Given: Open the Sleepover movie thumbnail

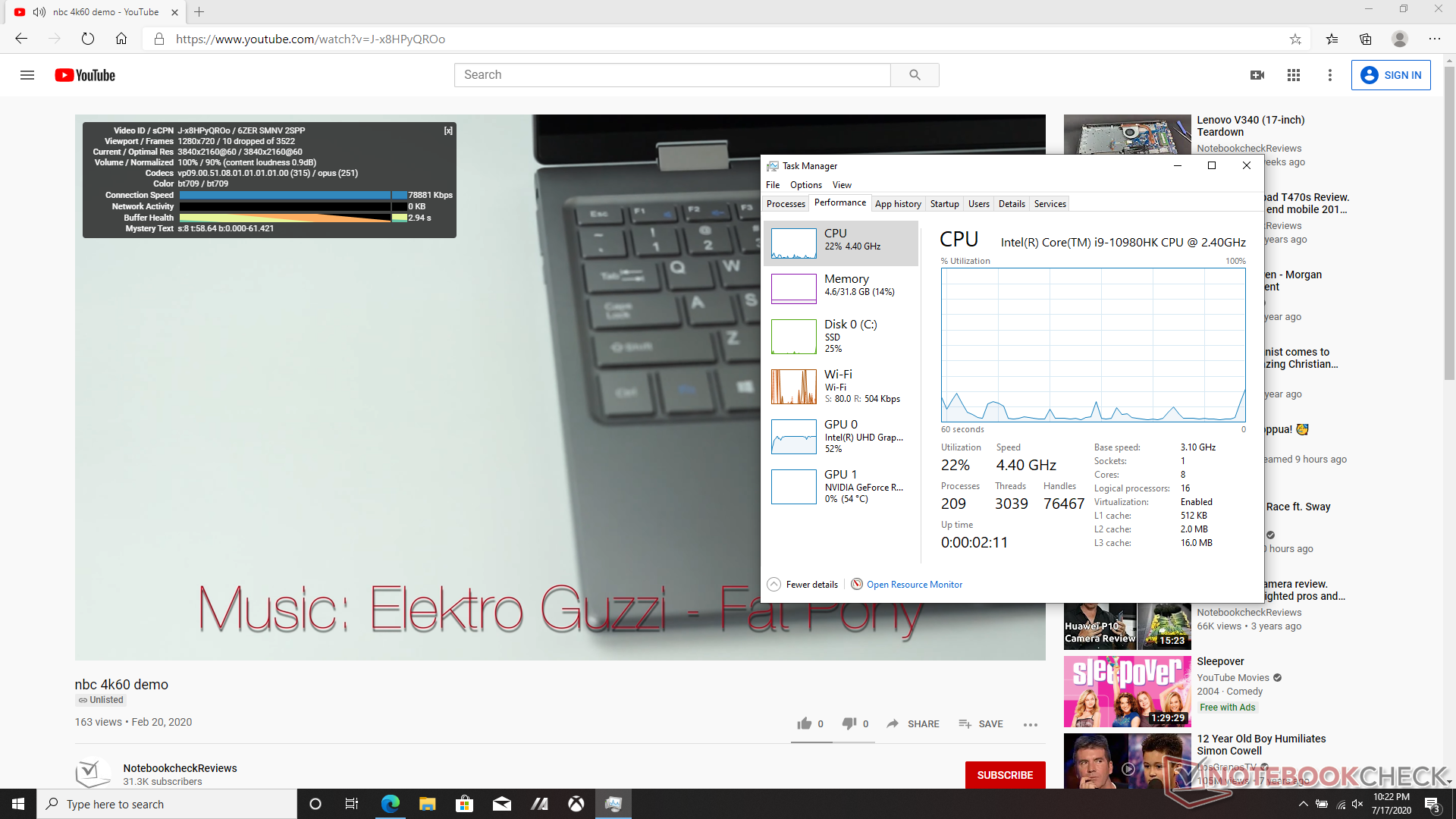Looking at the screenshot, I should [1127, 692].
